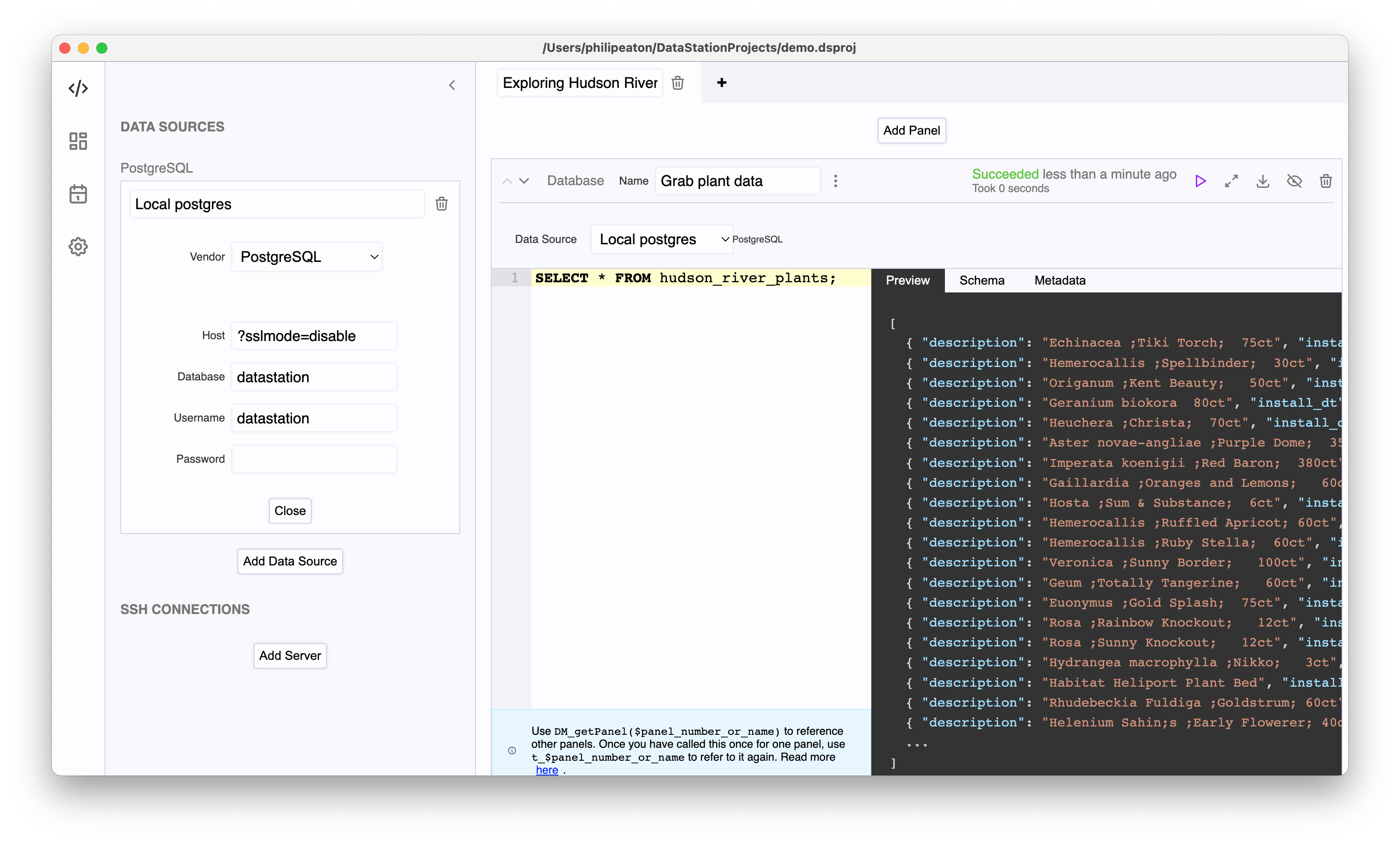This screenshot has width=1400, height=844.
Task: Click the run/execute panel button
Action: point(1200,181)
